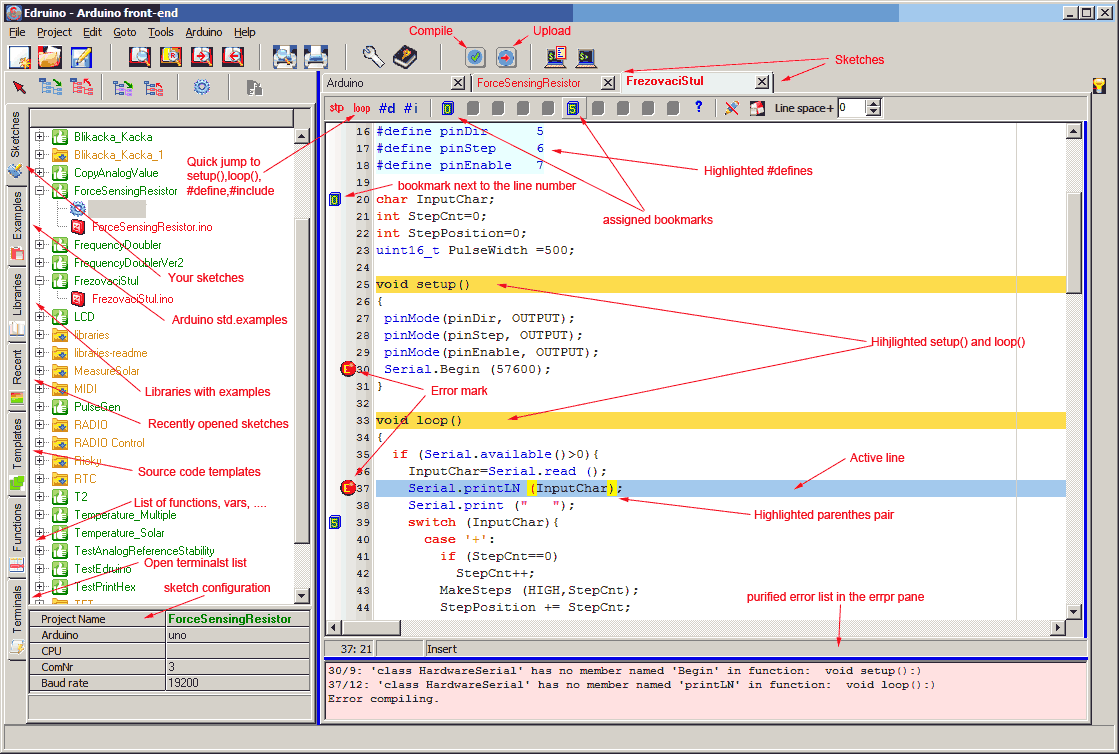Toggle bookmark 5 in editor toolbar
1119x754 pixels.
572,108
